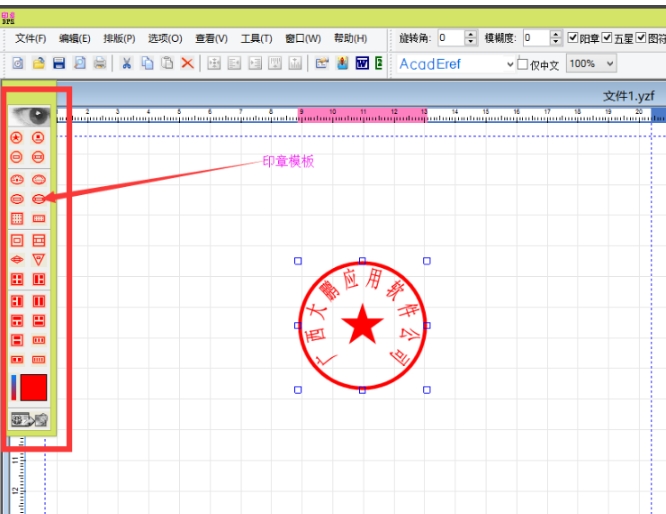Screen dimensions: 666x514
Task: Click the copy toolbar icon
Action: (x=147, y=63)
